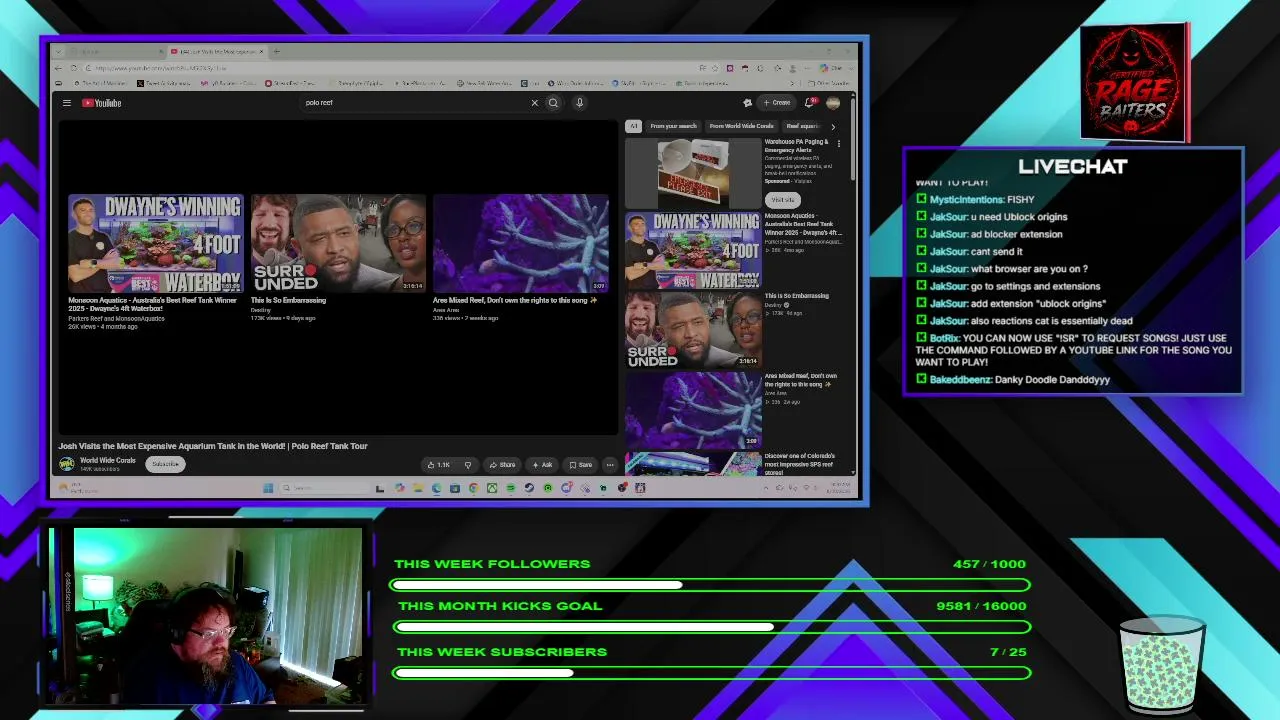Open more actions menu under the video
The height and width of the screenshot is (720, 1280).
610,465
